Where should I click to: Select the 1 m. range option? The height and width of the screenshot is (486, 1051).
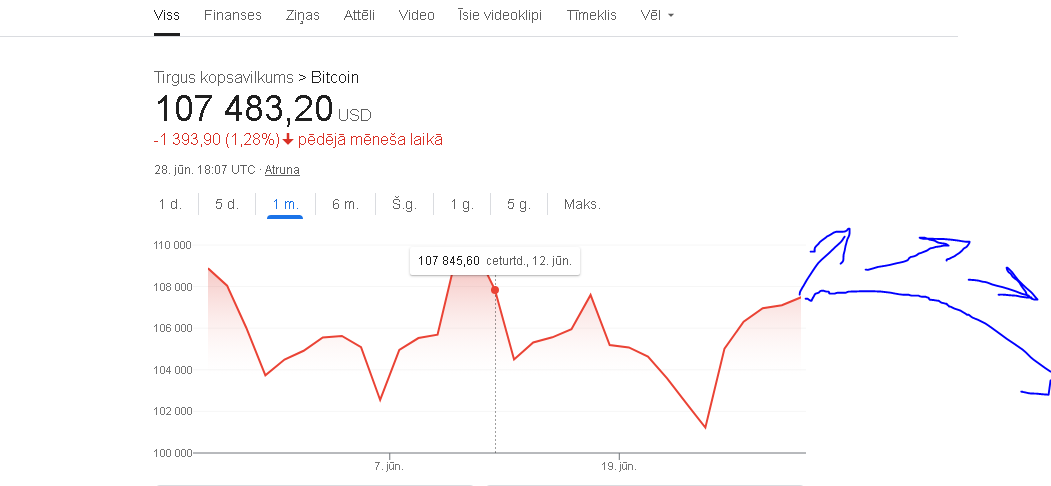click(285, 204)
